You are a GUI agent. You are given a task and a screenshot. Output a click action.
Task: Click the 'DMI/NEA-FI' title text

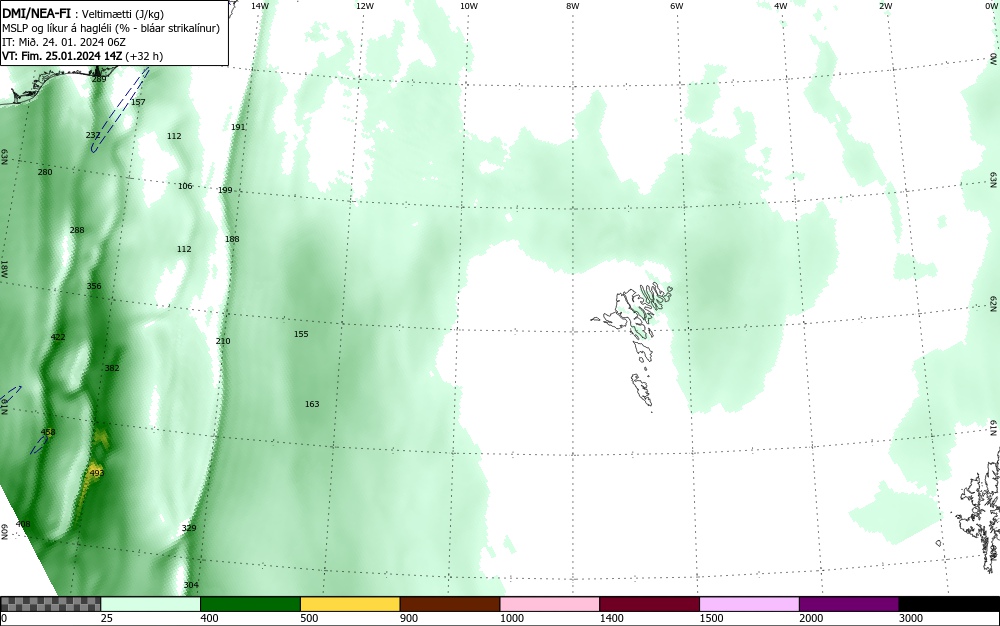point(36,13)
